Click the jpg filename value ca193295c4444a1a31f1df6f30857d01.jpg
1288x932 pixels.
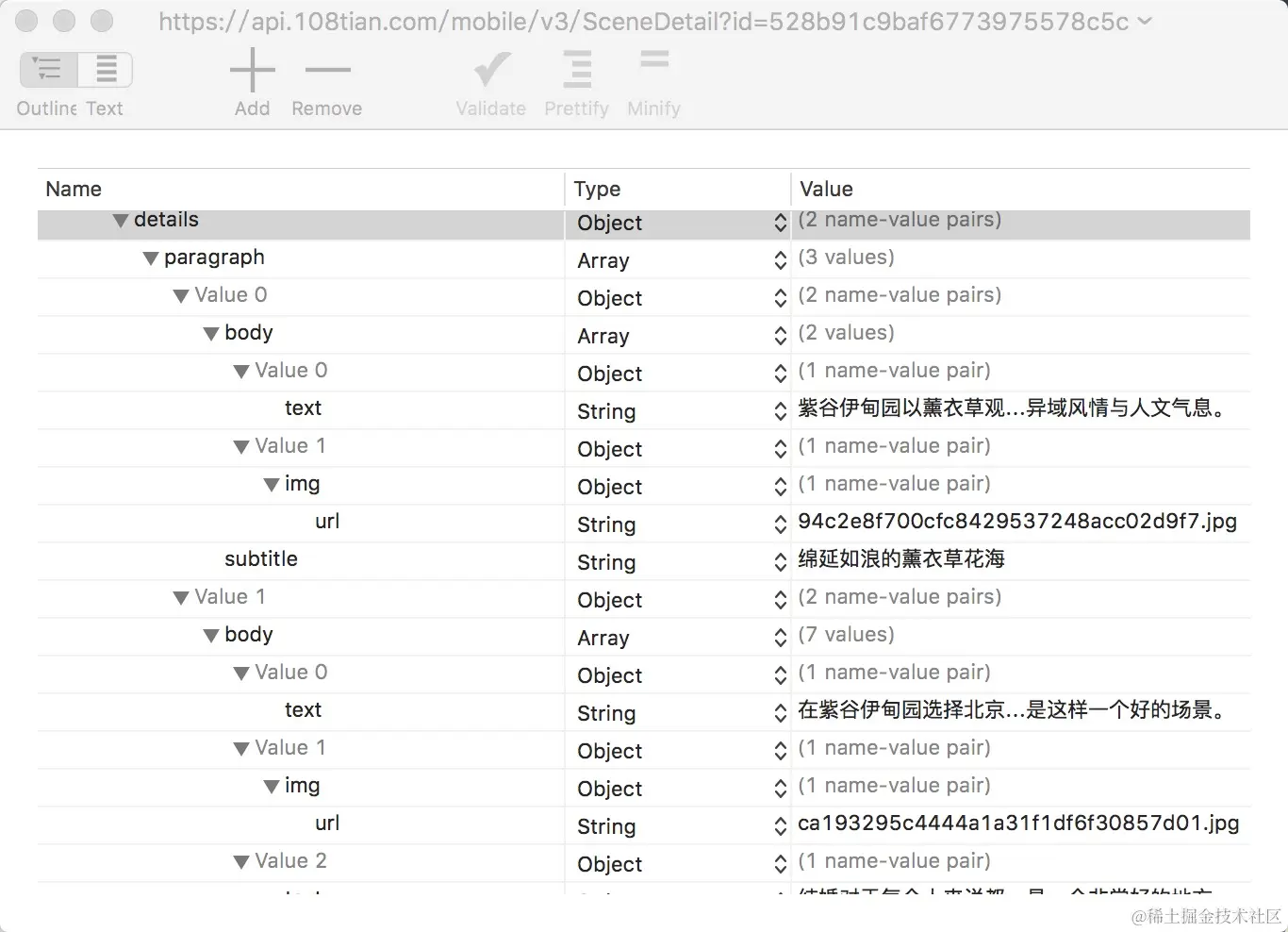click(x=1018, y=823)
